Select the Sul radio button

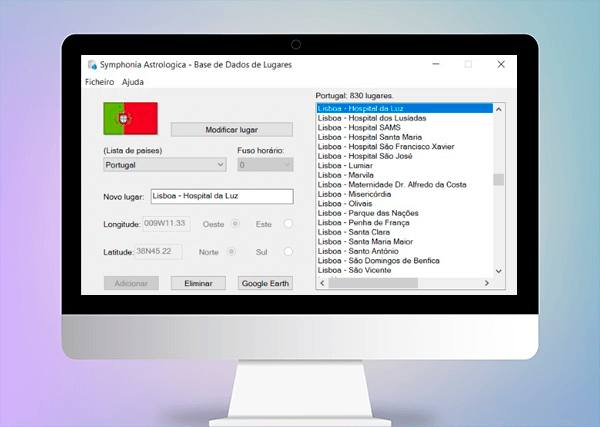click(288, 251)
